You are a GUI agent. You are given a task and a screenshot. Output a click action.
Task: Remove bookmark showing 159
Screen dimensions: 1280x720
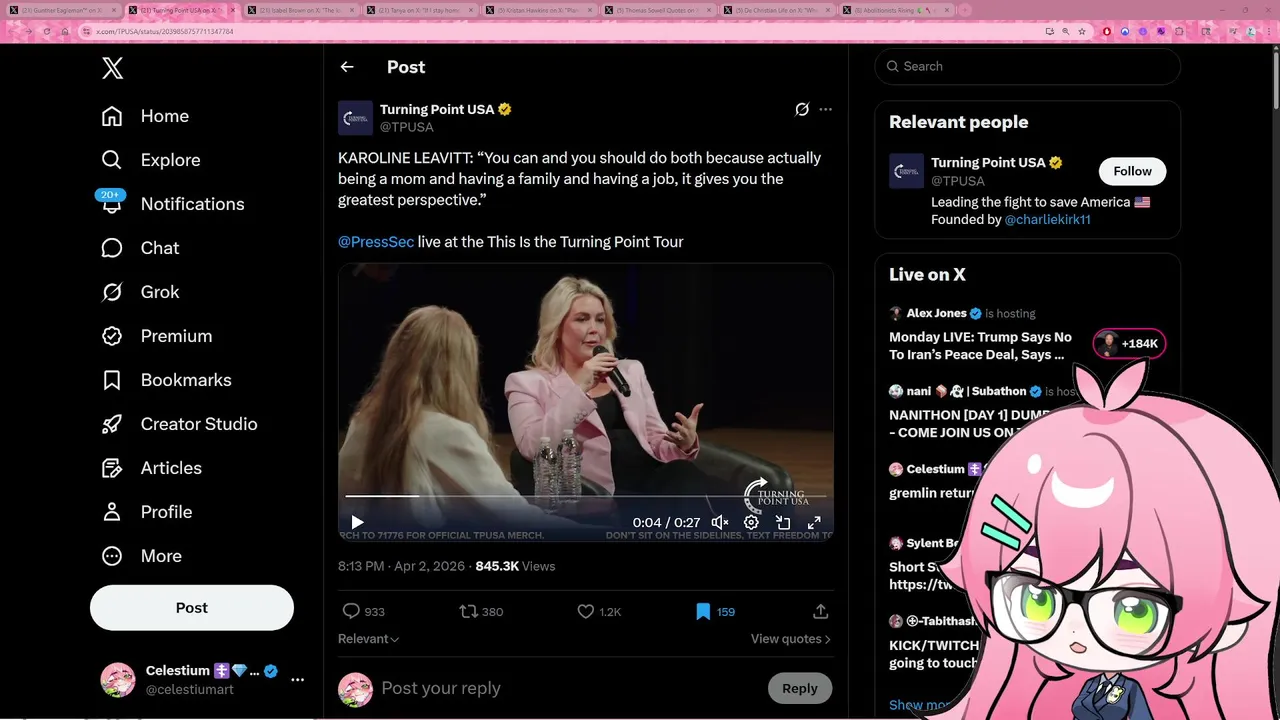click(x=715, y=611)
